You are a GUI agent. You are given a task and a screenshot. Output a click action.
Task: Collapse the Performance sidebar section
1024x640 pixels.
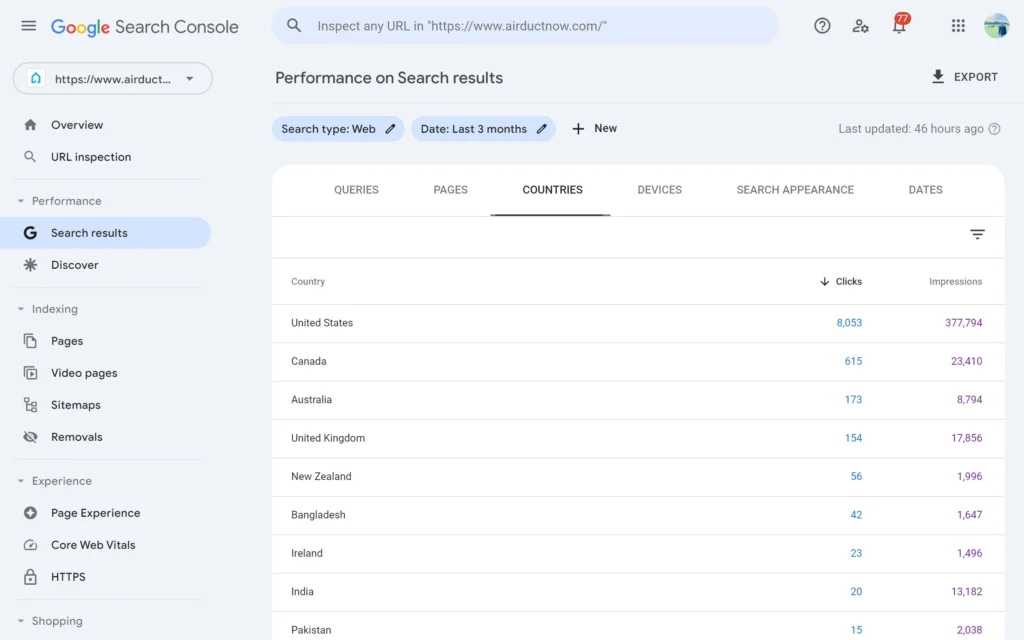point(21,201)
